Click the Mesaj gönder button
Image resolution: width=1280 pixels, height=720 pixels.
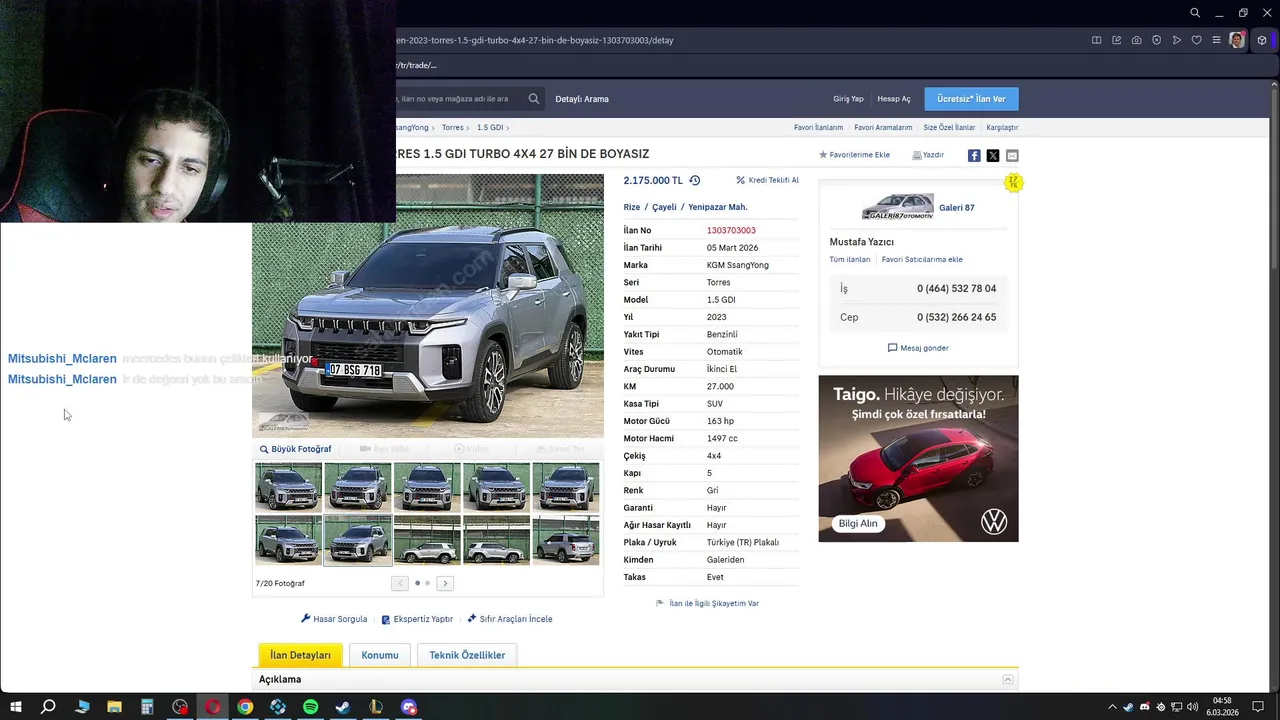[x=918, y=348]
